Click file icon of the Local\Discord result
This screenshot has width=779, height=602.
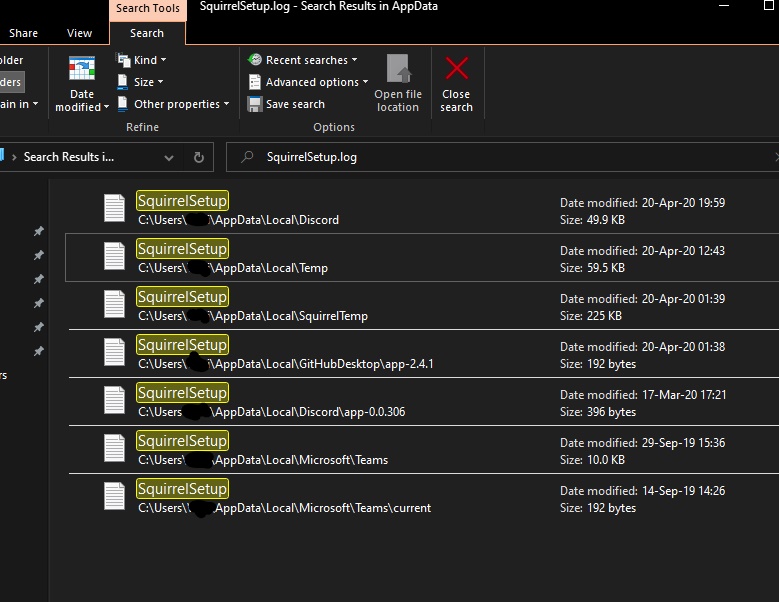pos(114,208)
